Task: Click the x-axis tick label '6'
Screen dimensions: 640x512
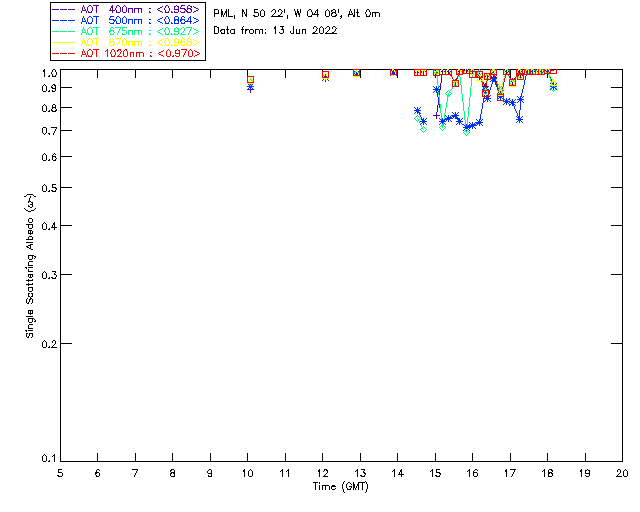Action: pyautogui.click(x=98, y=473)
